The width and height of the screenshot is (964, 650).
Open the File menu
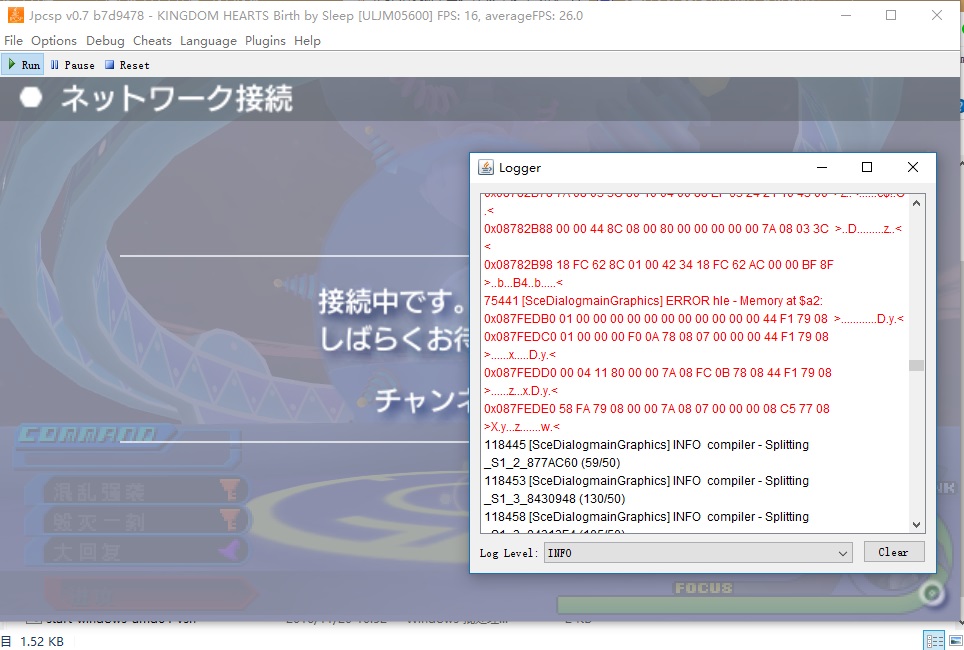14,41
